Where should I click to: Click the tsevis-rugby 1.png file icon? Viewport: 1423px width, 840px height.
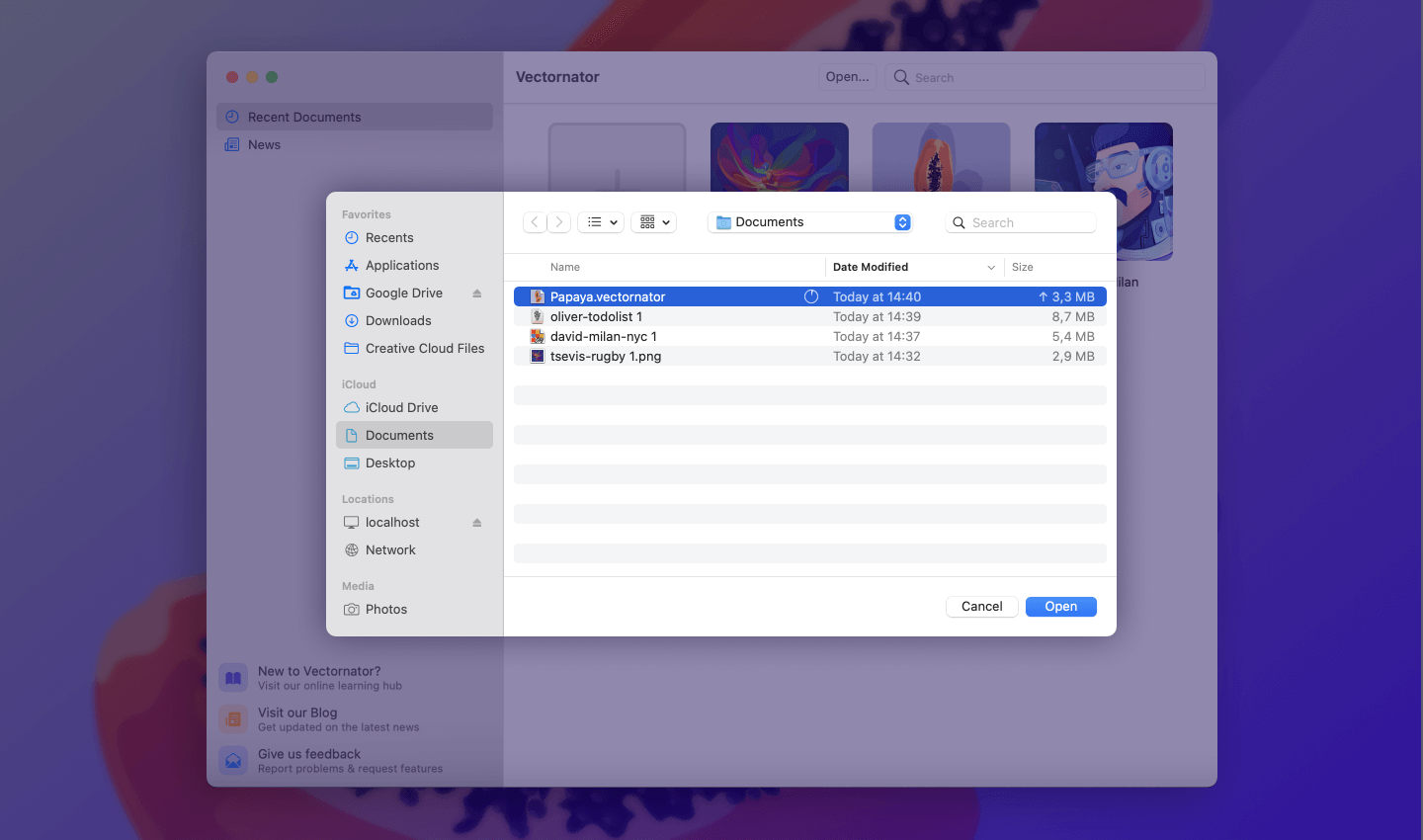538,356
